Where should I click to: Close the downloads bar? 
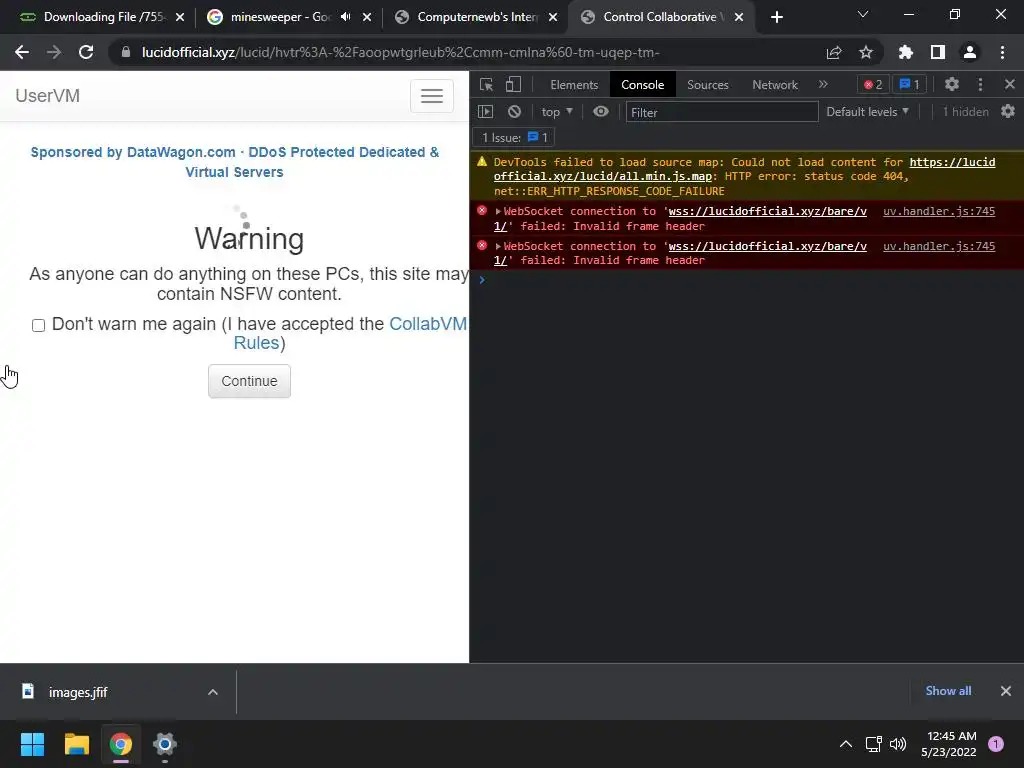tap(1006, 691)
